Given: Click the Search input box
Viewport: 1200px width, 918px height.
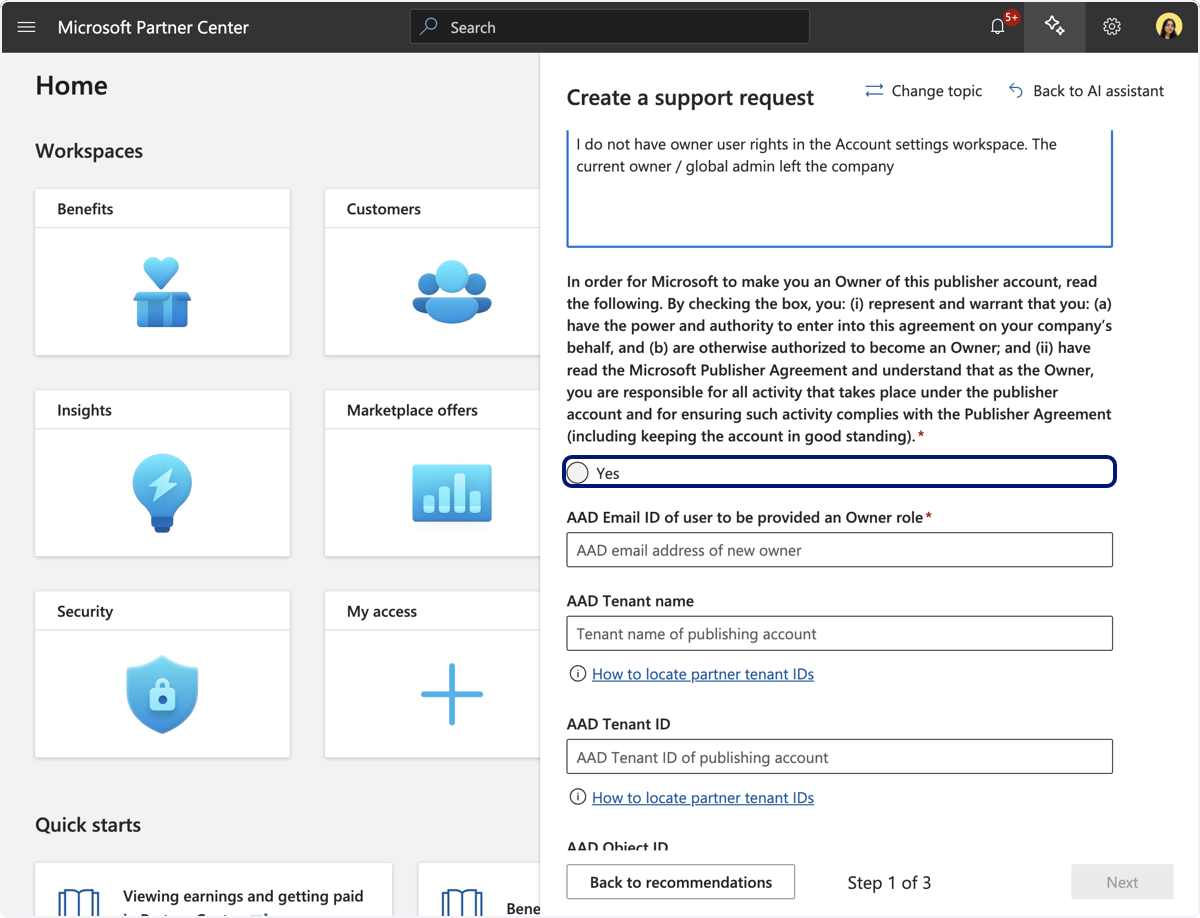Looking at the screenshot, I should (610, 27).
